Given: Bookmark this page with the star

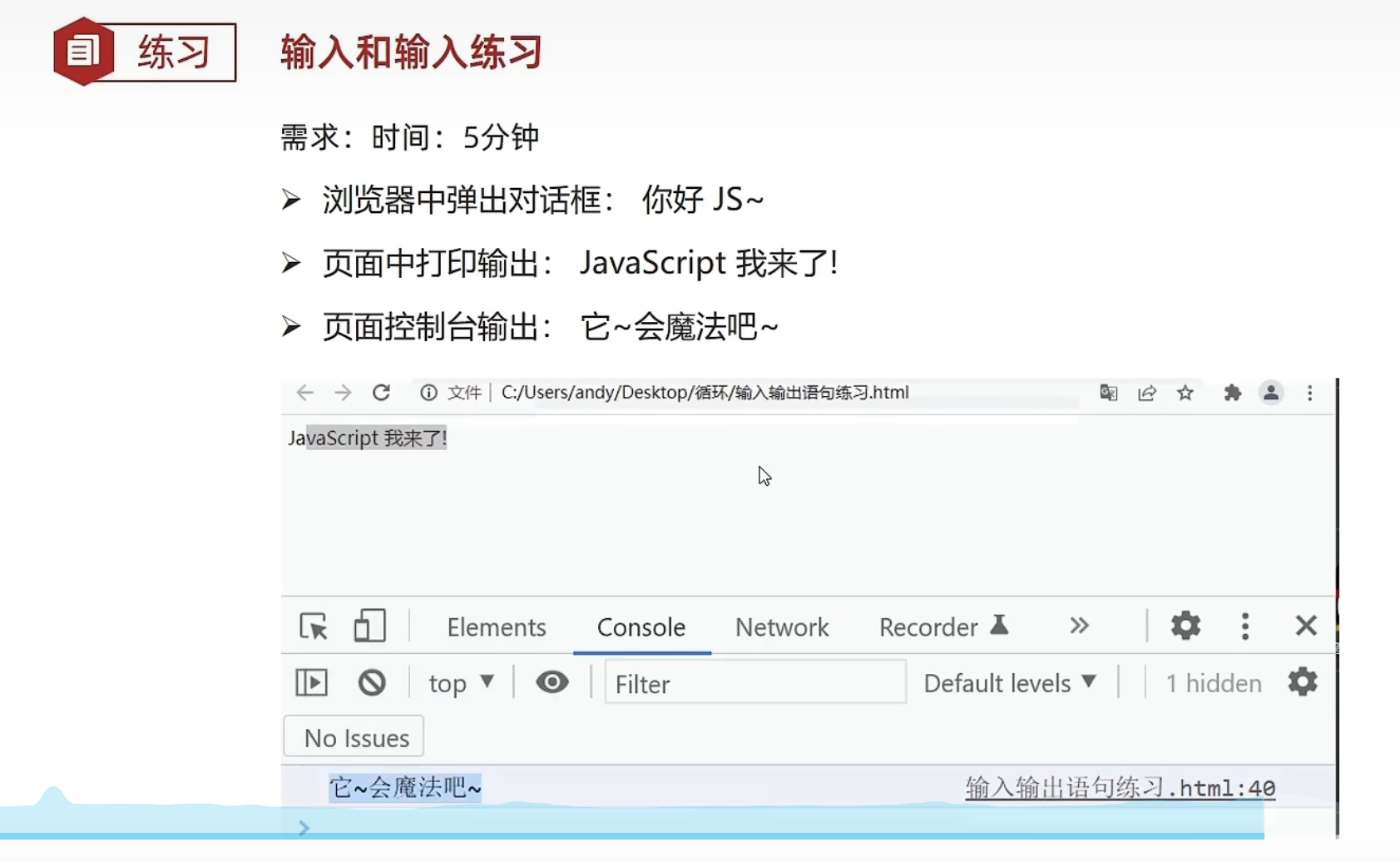Looking at the screenshot, I should [x=1185, y=393].
